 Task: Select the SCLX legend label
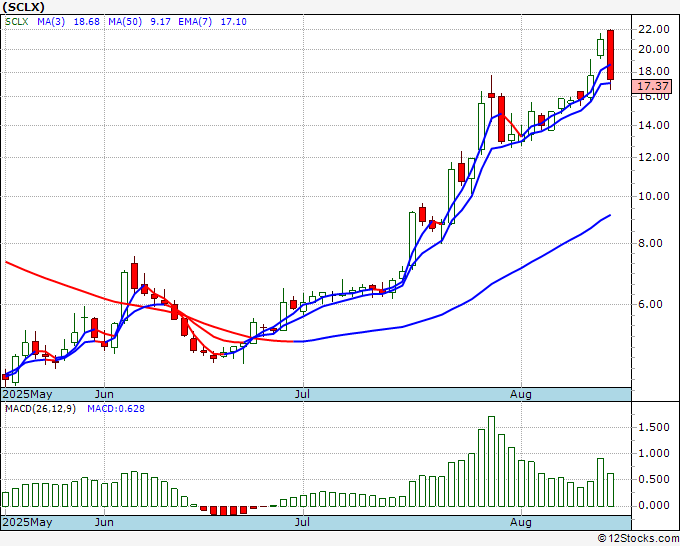(x=17, y=22)
